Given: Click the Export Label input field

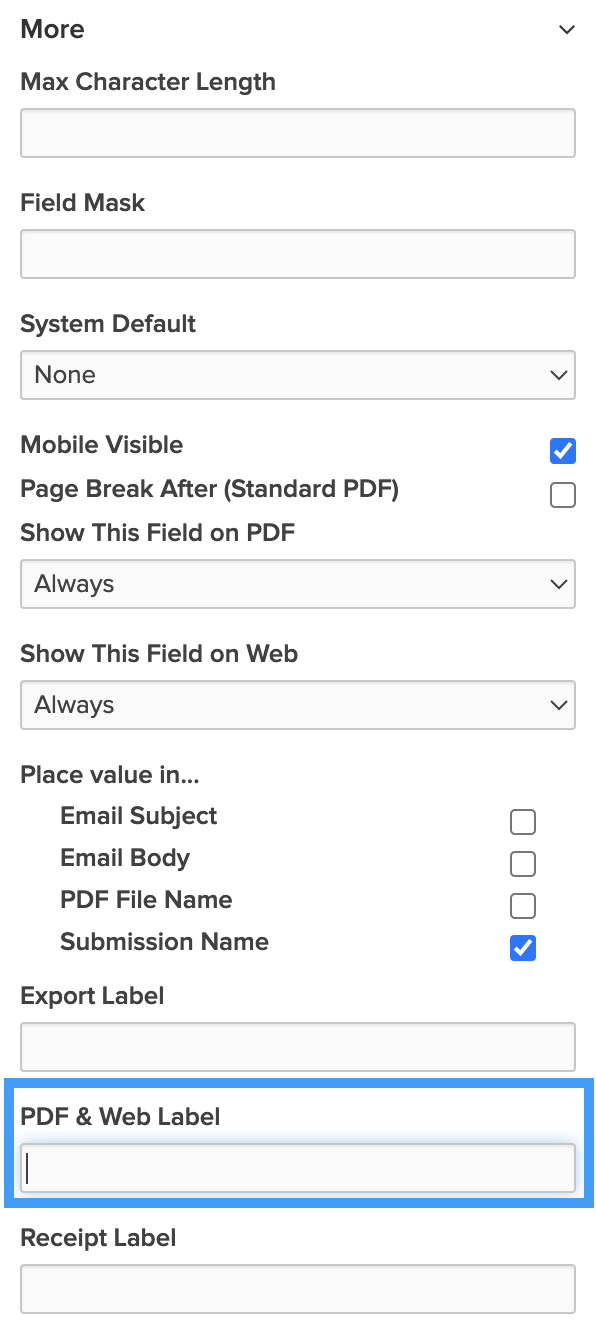Looking at the screenshot, I should click(297, 1046).
